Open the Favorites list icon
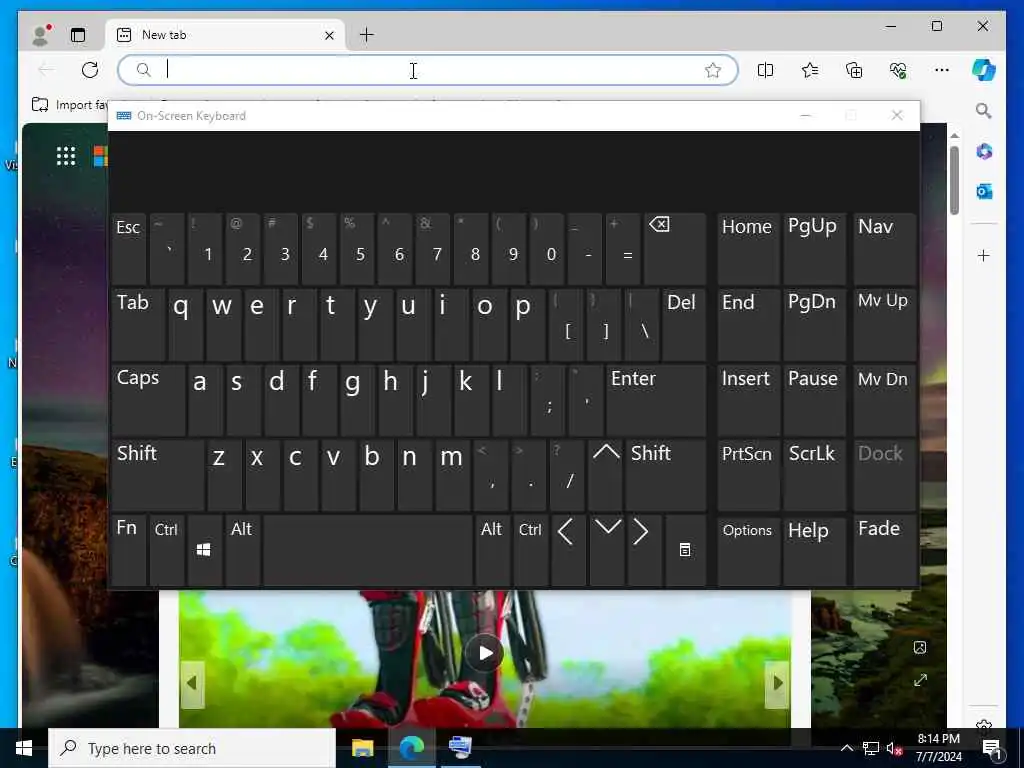 810,70
